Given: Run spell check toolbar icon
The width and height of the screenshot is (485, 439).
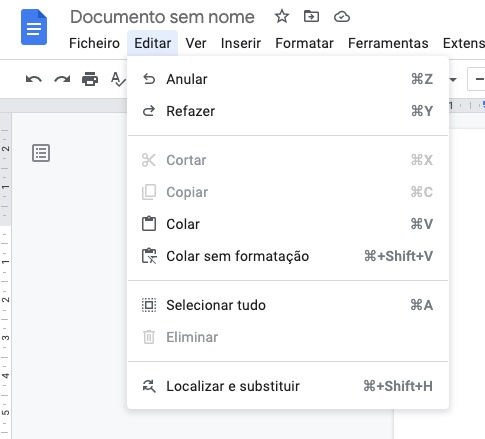Looking at the screenshot, I should 118,79.
